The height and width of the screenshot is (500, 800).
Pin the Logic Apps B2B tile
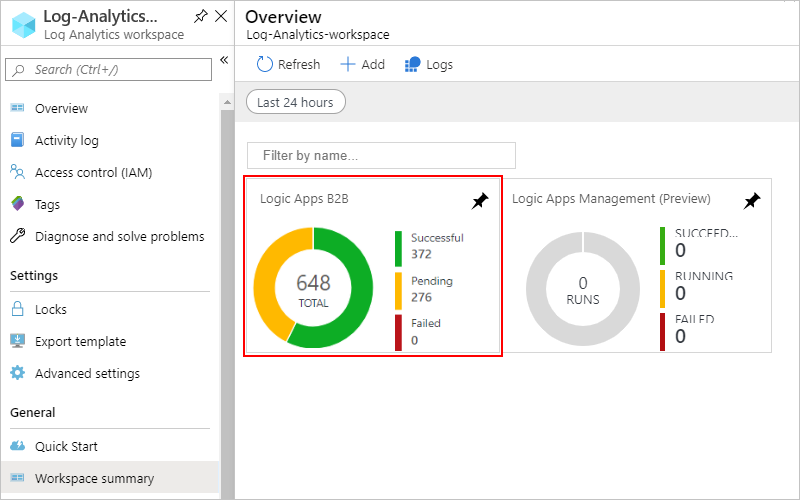(480, 201)
